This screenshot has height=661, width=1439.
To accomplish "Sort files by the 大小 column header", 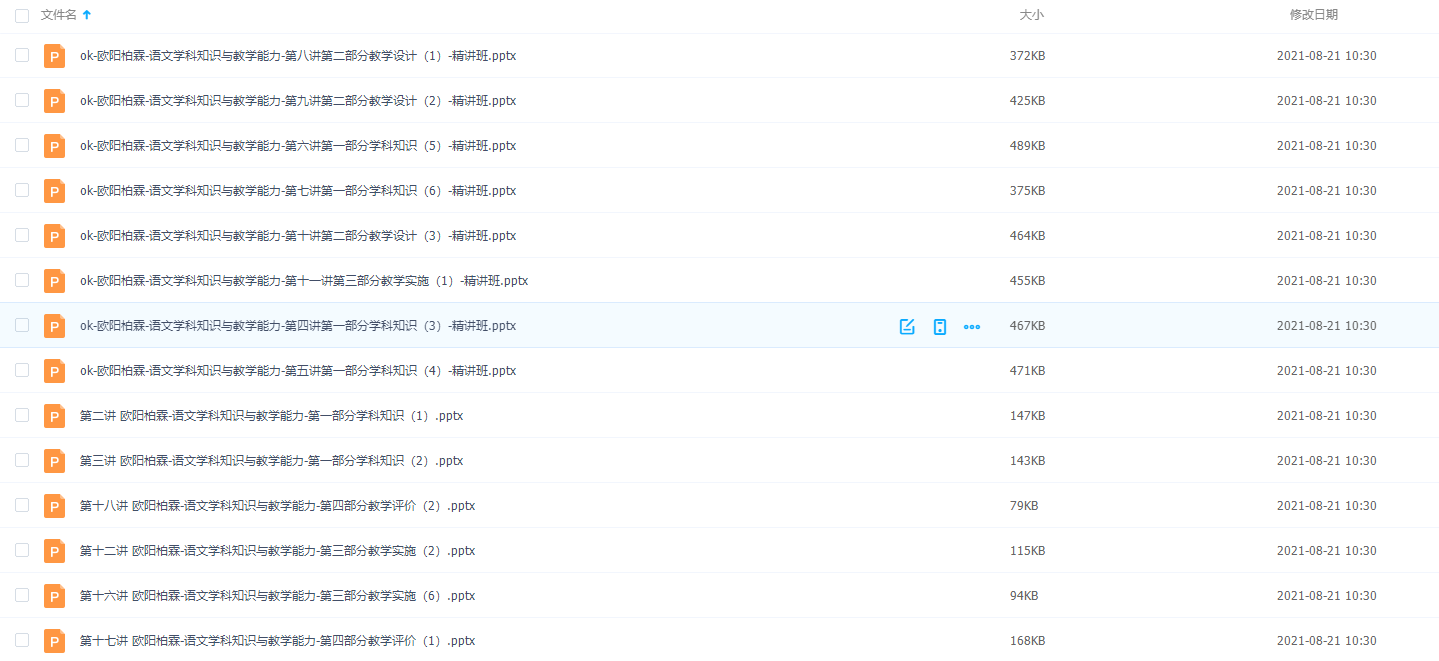I will [1031, 15].
